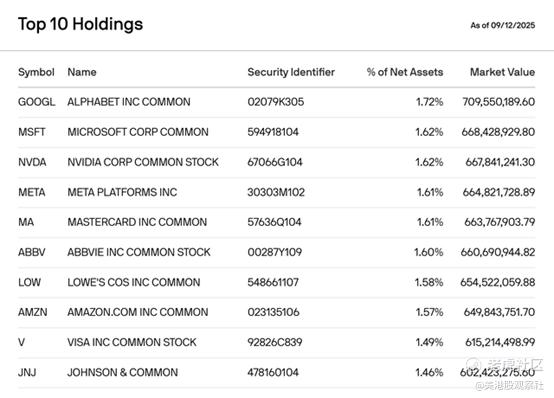The width and height of the screenshot is (554, 398).
Task: Open MASTERCARD INC COMMON holding
Action: [137, 222]
